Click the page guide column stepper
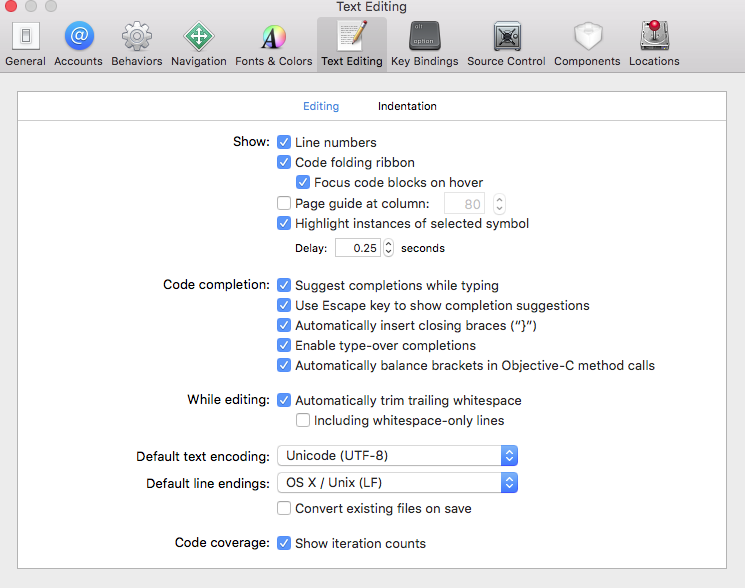This screenshot has width=745, height=588. (x=499, y=204)
